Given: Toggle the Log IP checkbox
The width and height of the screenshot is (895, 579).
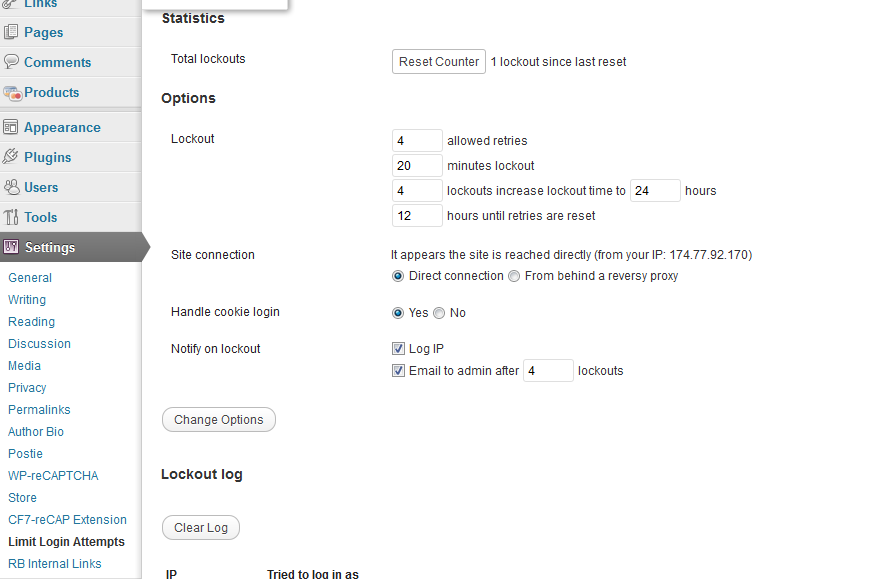Looking at the screenshot, I should (x=398, y=349).
